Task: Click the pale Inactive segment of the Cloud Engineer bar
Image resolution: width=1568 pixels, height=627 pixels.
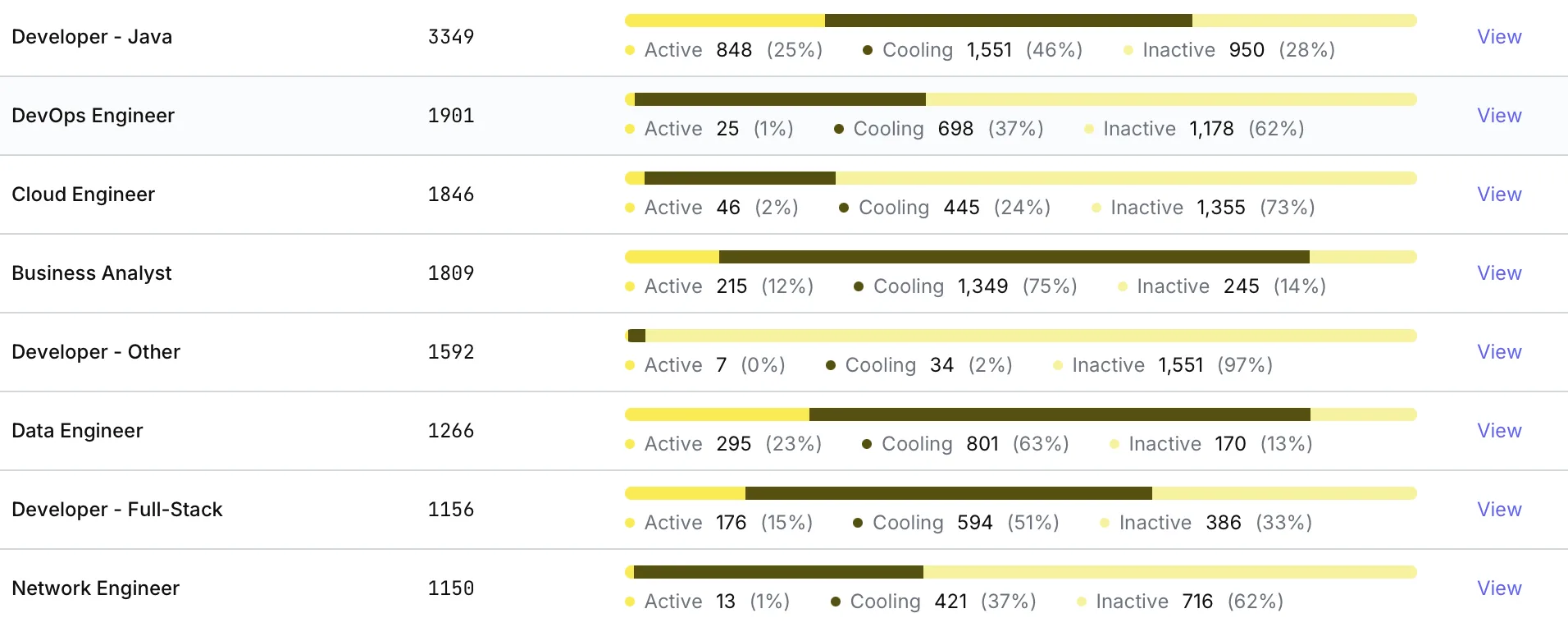Action: pos(1125,178)
